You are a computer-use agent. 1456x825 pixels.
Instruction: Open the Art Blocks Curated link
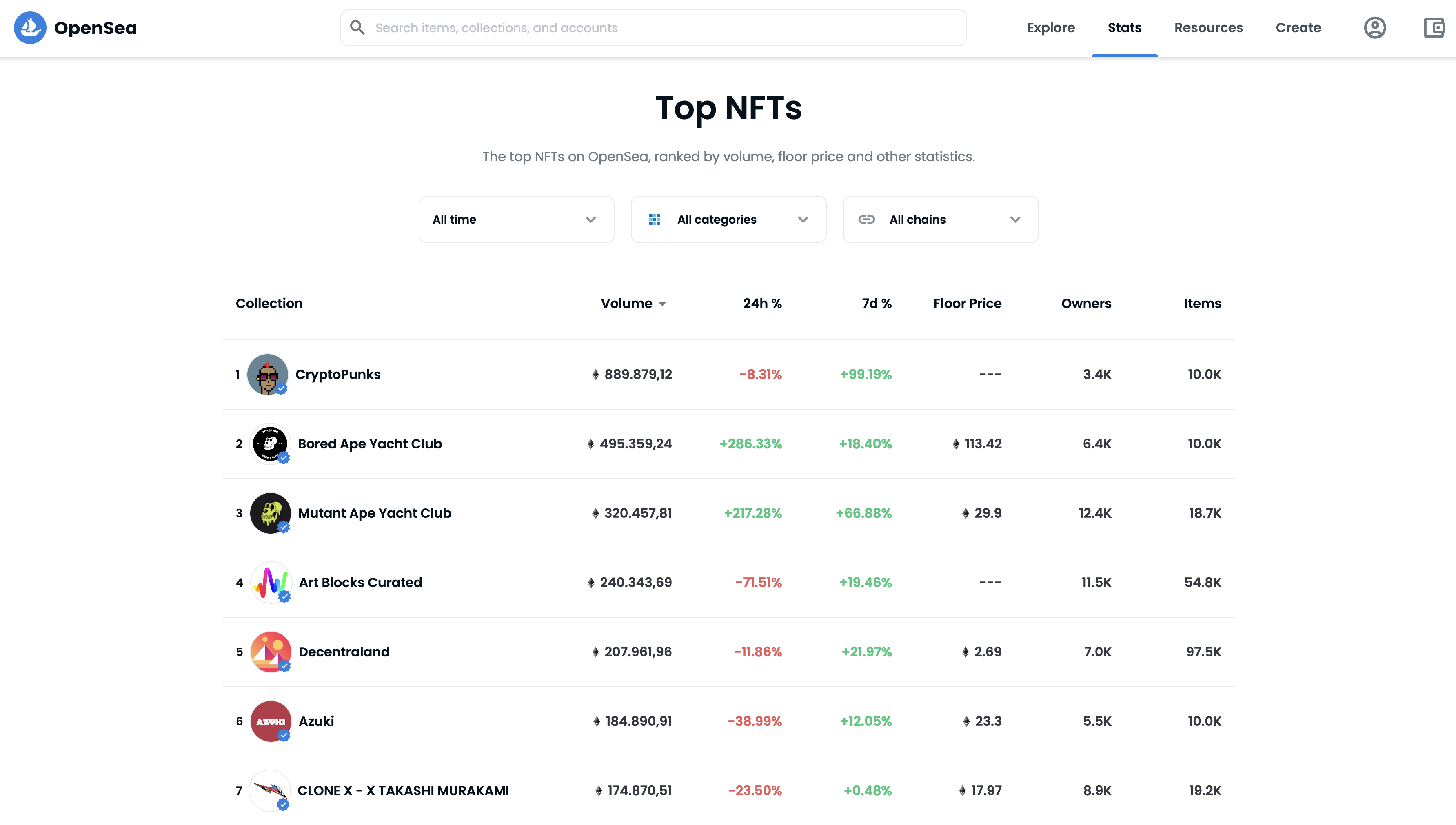click(360, 583)
